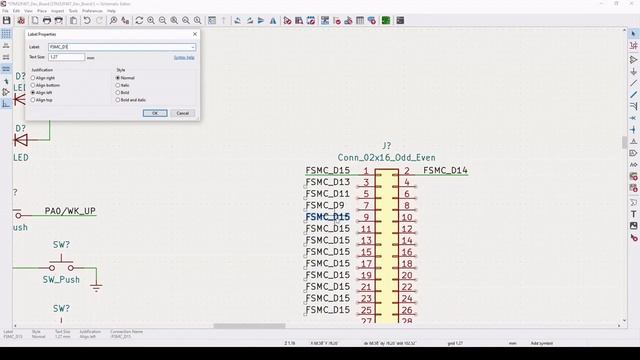
Task: Click the Zoom Out icon
Action: 162,20
